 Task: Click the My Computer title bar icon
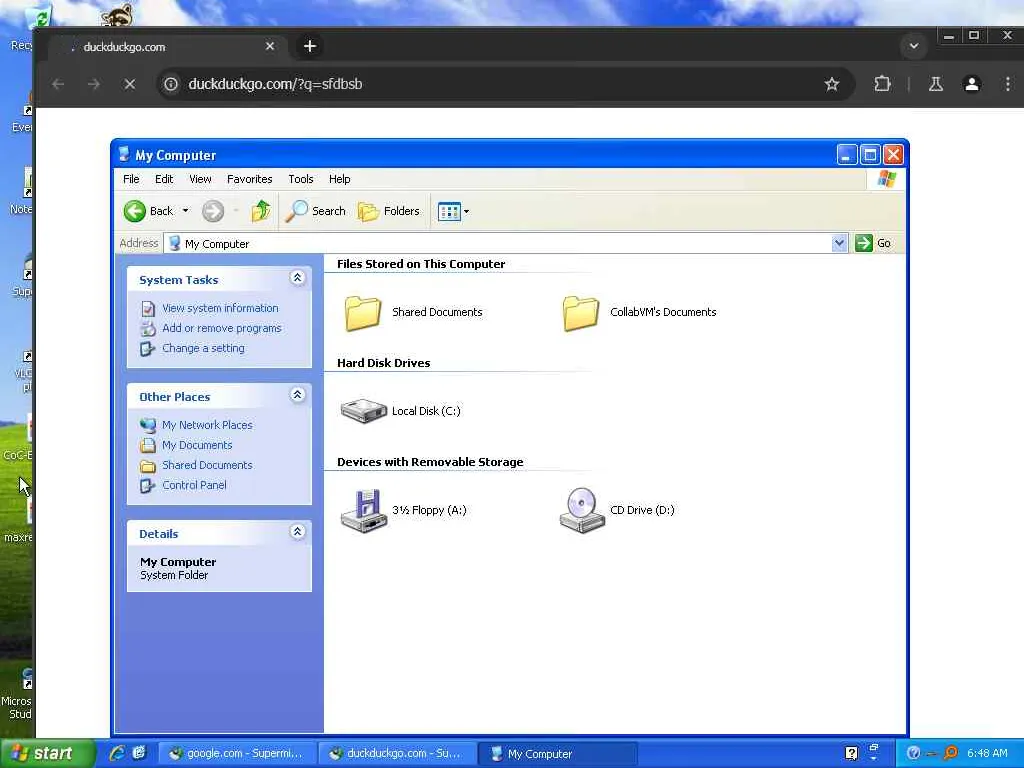point(124,155)
